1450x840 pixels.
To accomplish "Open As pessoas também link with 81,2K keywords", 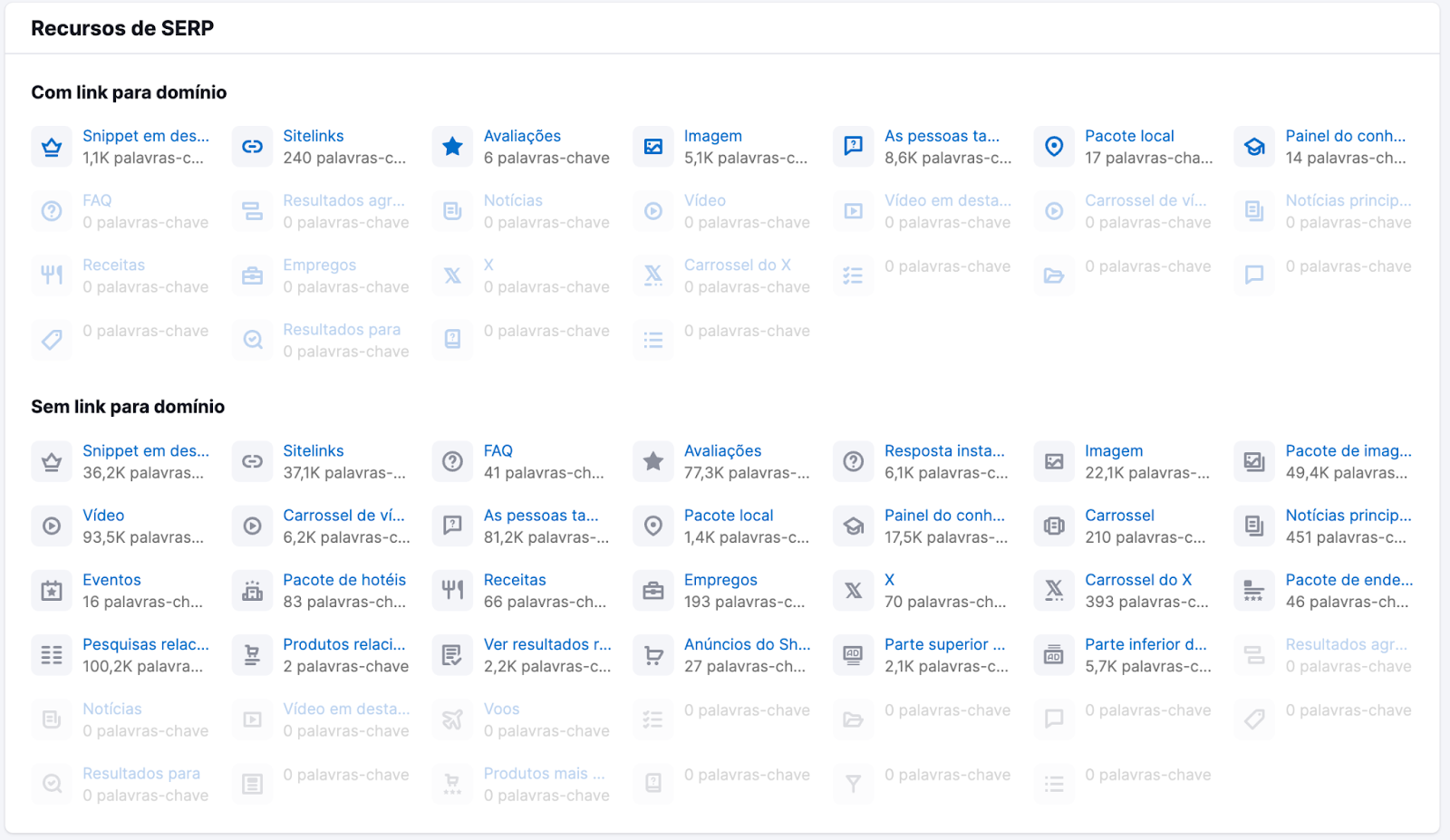I will (541, 516).
